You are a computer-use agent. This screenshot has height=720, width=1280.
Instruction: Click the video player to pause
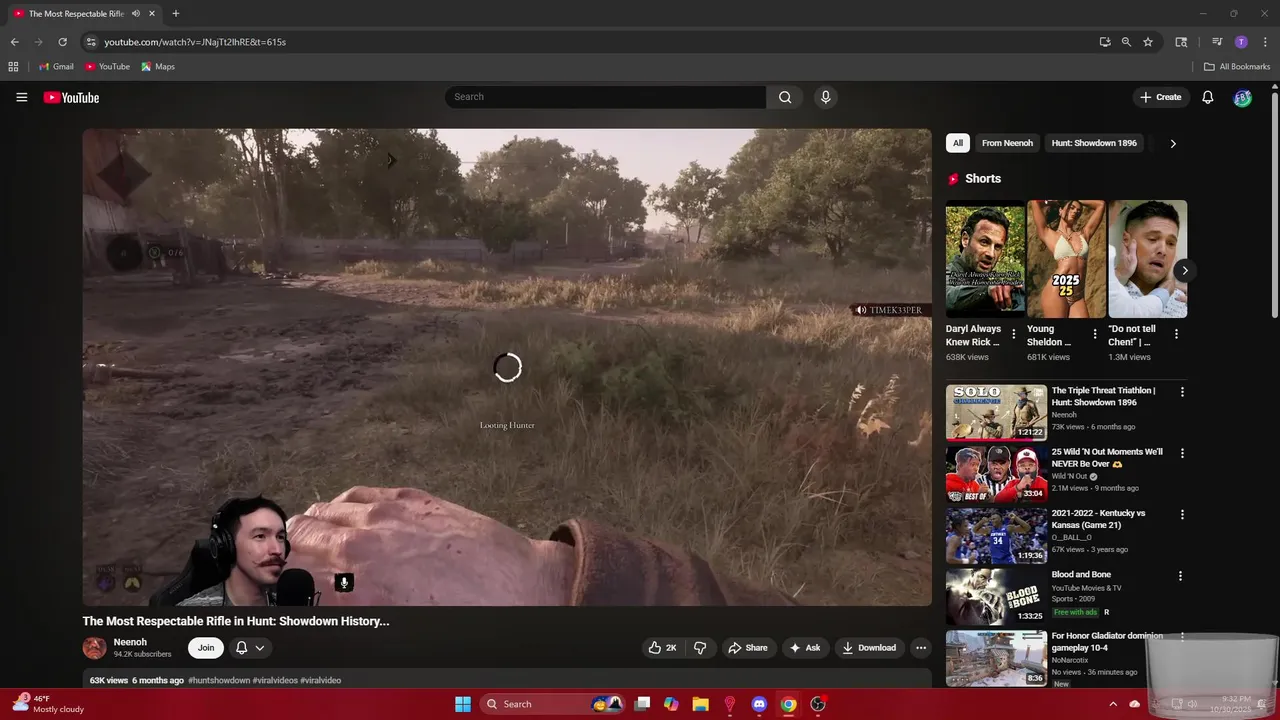point(507,367)
